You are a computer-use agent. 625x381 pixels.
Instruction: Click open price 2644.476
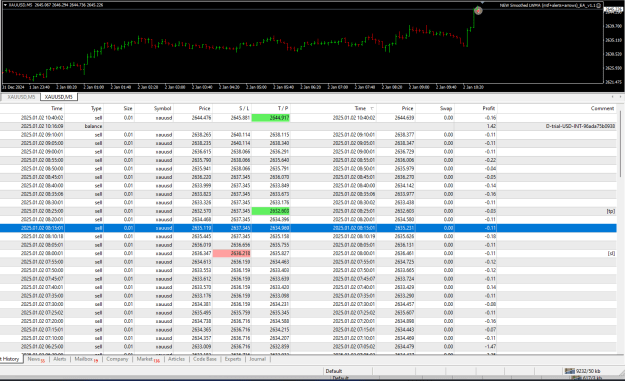[x=201, y=118]
